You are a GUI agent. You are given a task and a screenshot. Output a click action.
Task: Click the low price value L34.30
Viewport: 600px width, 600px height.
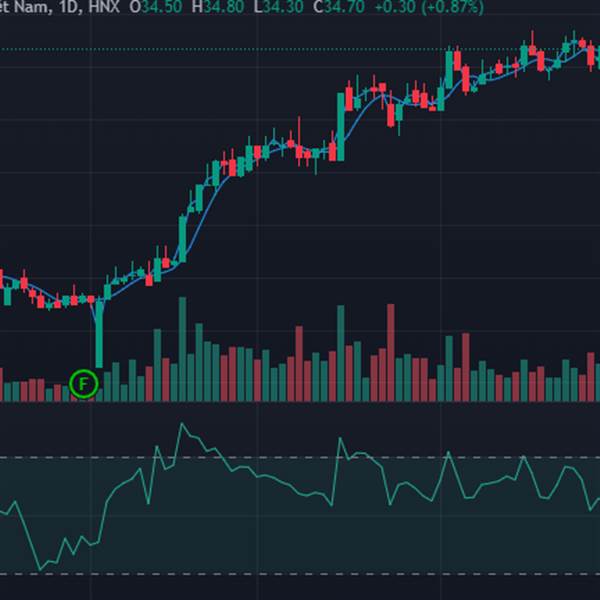pos(279,7)
